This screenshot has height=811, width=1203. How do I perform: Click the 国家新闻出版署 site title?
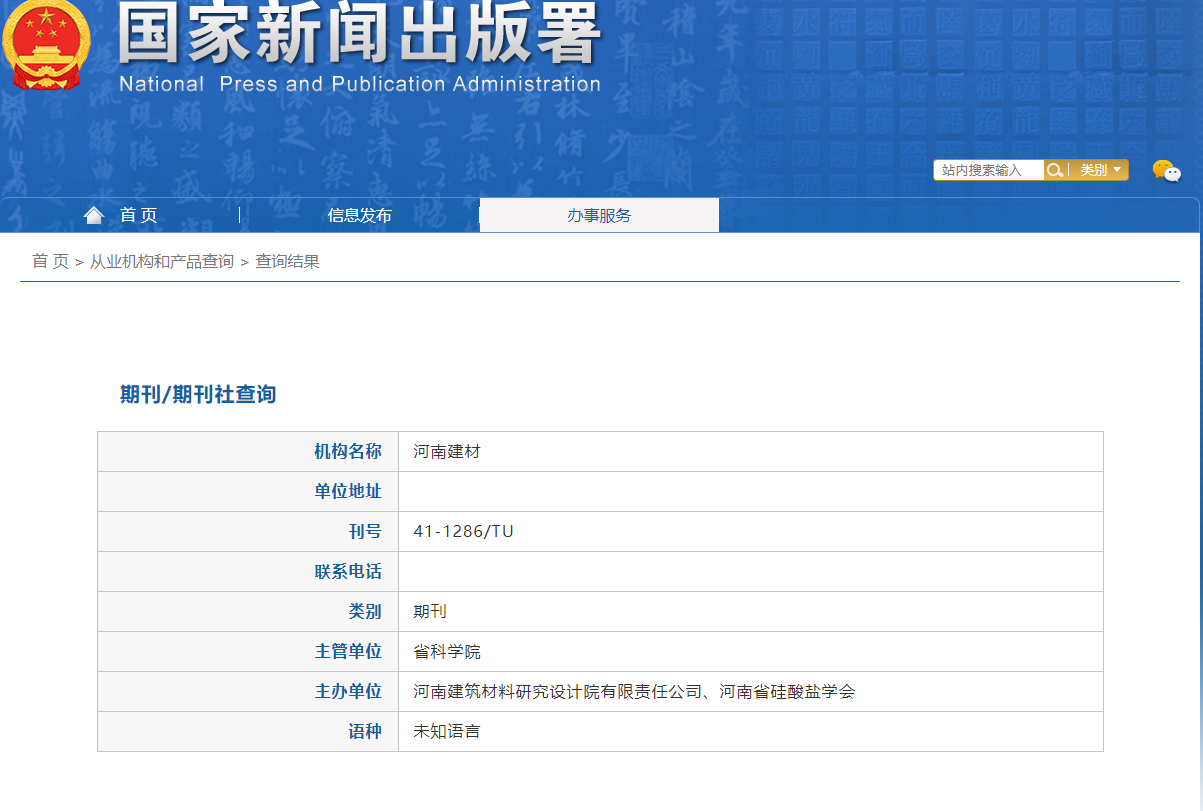pos(360,35)
